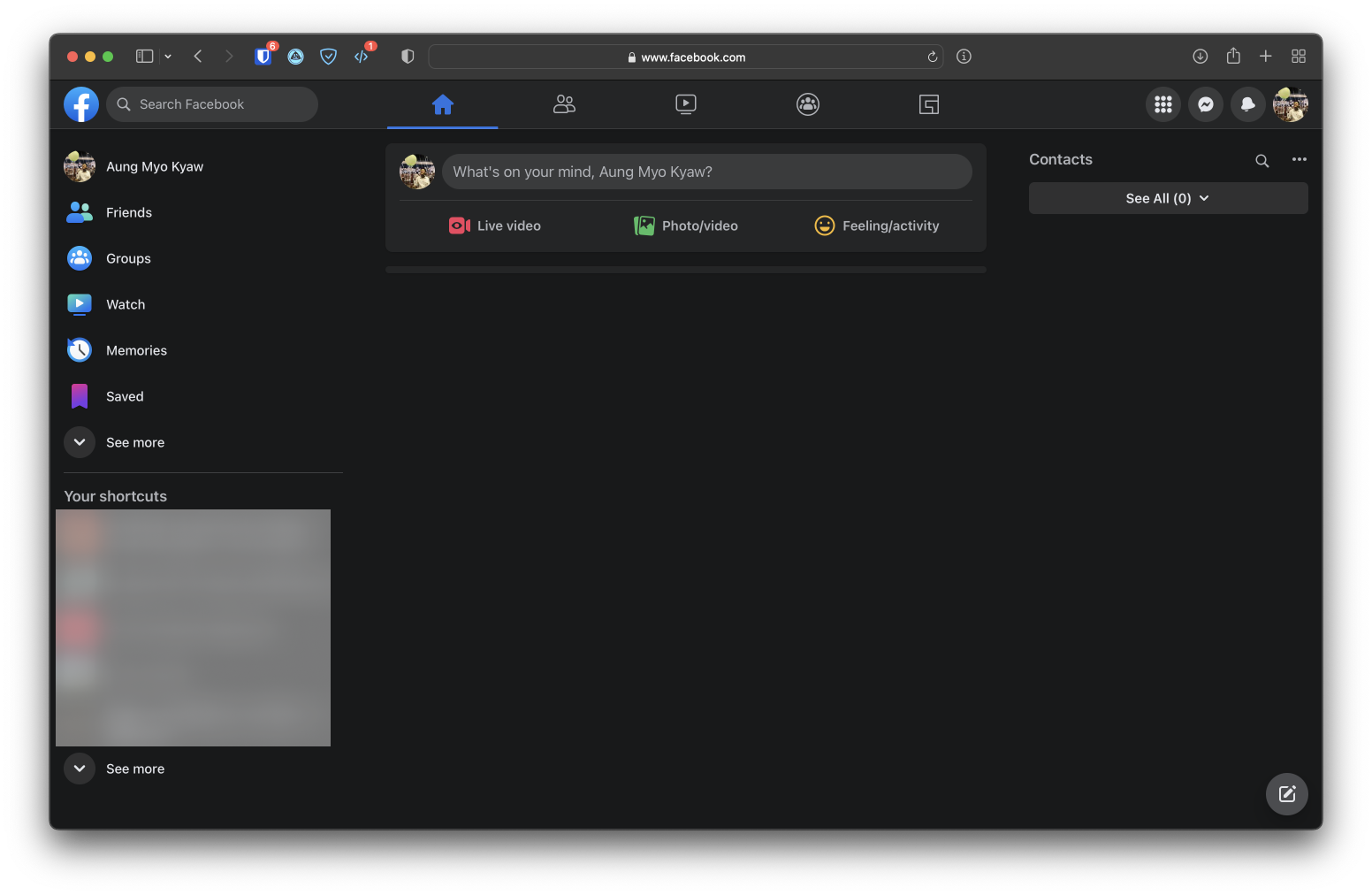This screenshot has width=1372, height=895.
Task: Open the shield checkmark extension icon
Action: (x=328, y=57)
